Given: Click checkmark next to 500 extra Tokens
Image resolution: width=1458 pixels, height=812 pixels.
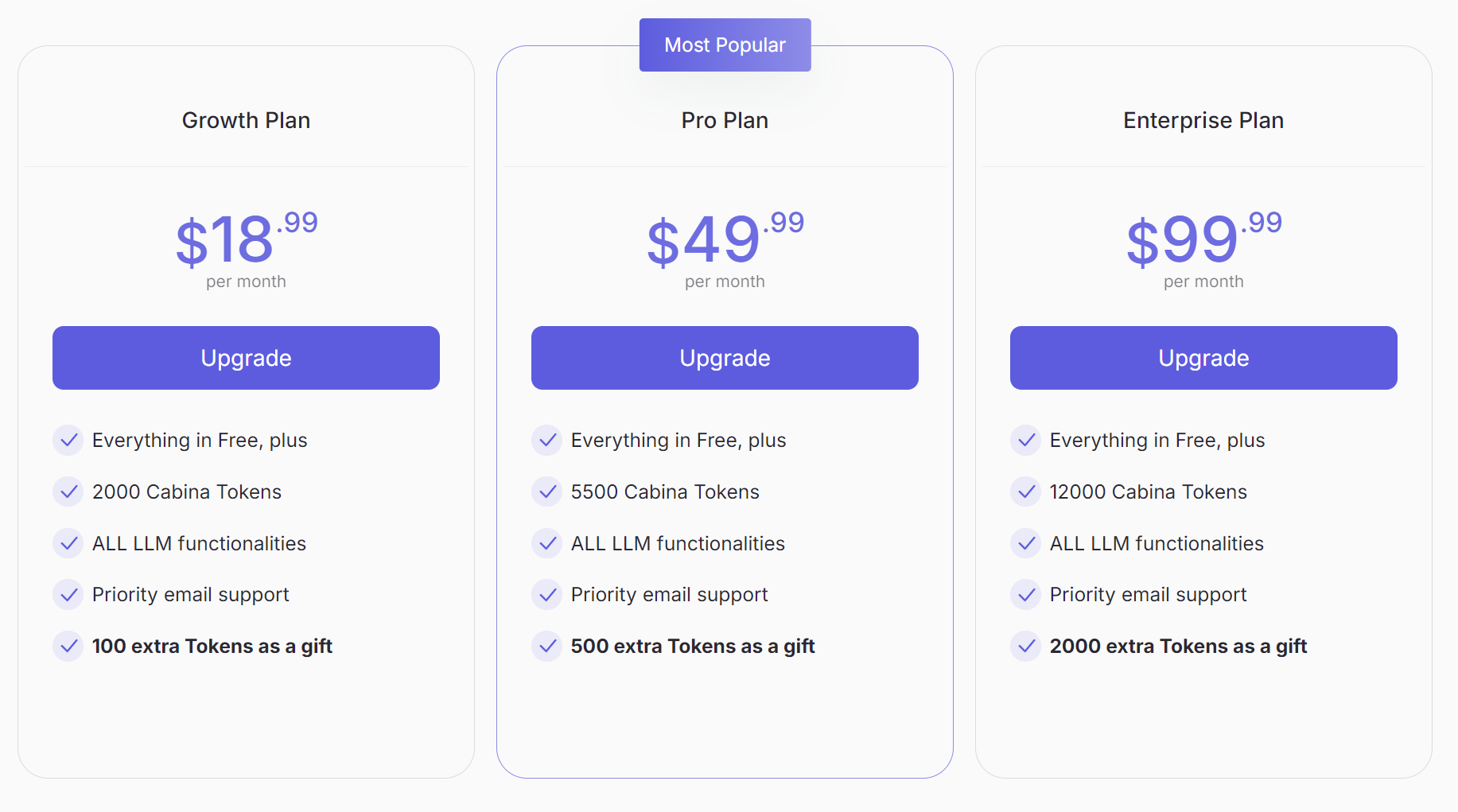Looking at the screenshot, I should [x=547, y=646].
